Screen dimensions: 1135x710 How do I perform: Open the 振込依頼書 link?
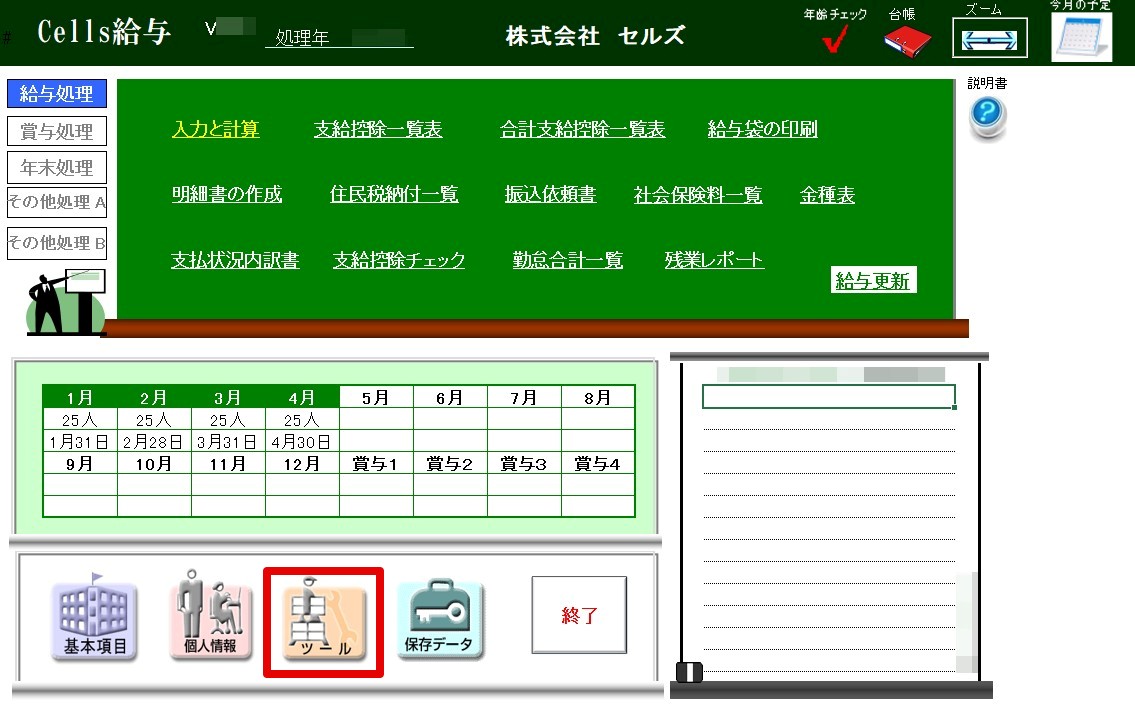click(x=550, y=195)
